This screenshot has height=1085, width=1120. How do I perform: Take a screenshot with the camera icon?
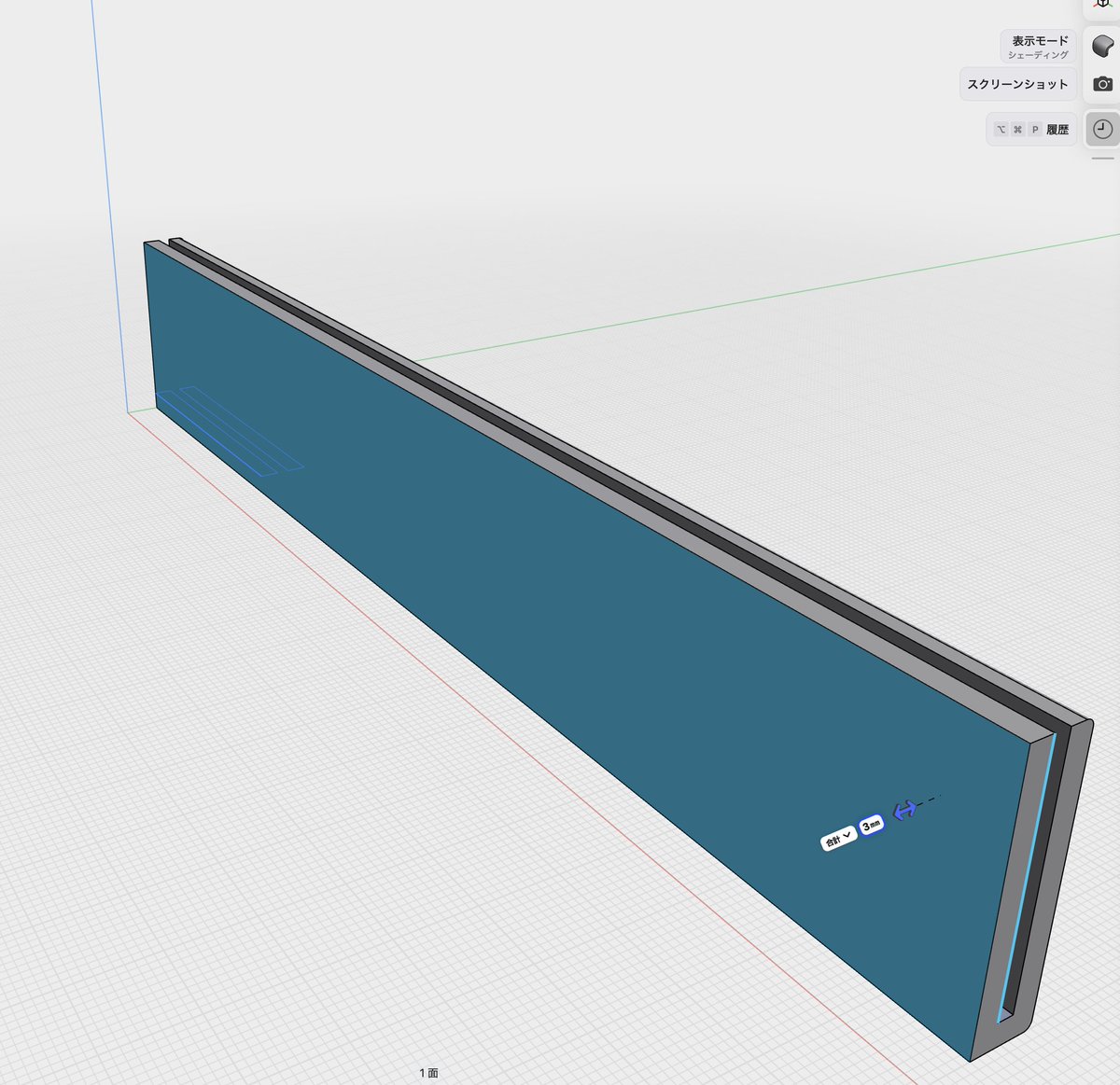tap(1102, 84)
